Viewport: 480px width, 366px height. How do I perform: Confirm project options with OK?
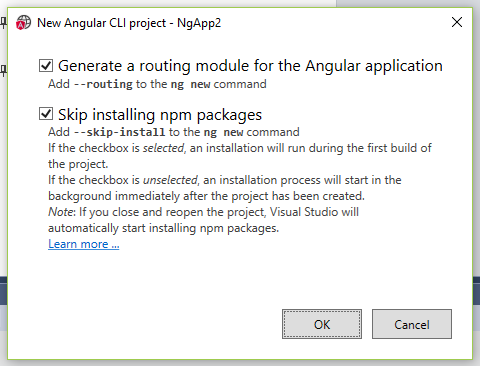[322, 324]
